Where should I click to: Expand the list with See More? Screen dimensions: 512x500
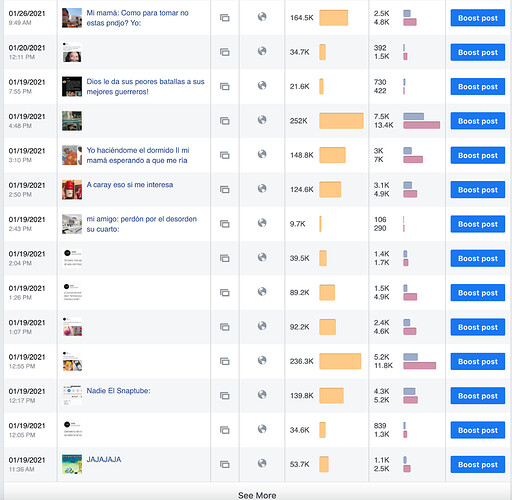click(257, 495)
